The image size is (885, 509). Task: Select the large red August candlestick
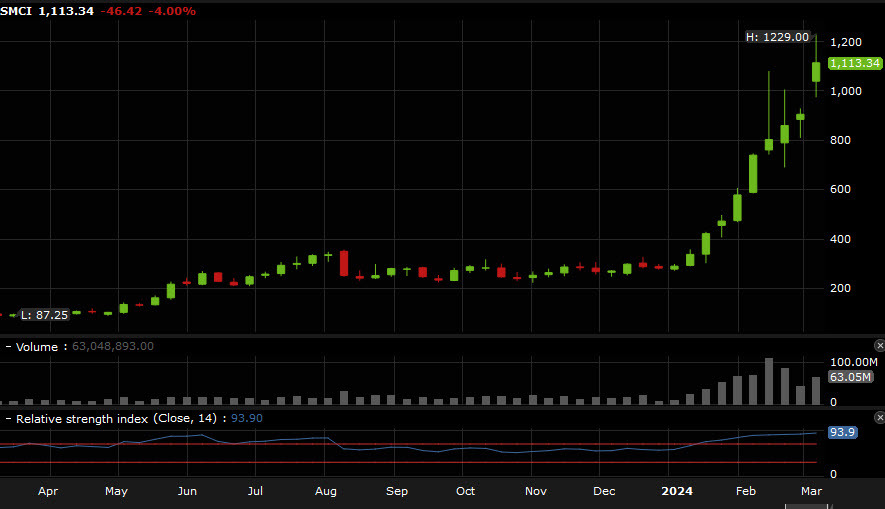[344, 263]
